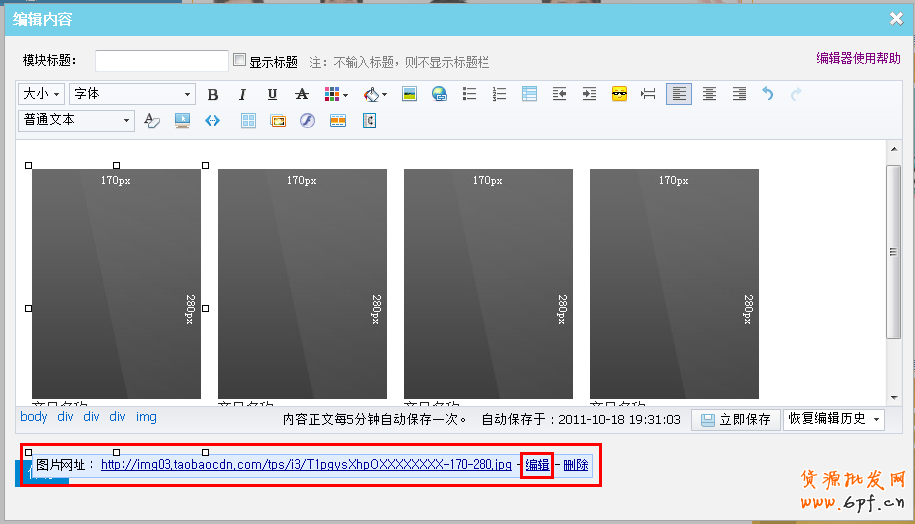Select first div in element path
915x524 pixels.
pyautogui.click(x=65, y=417)
